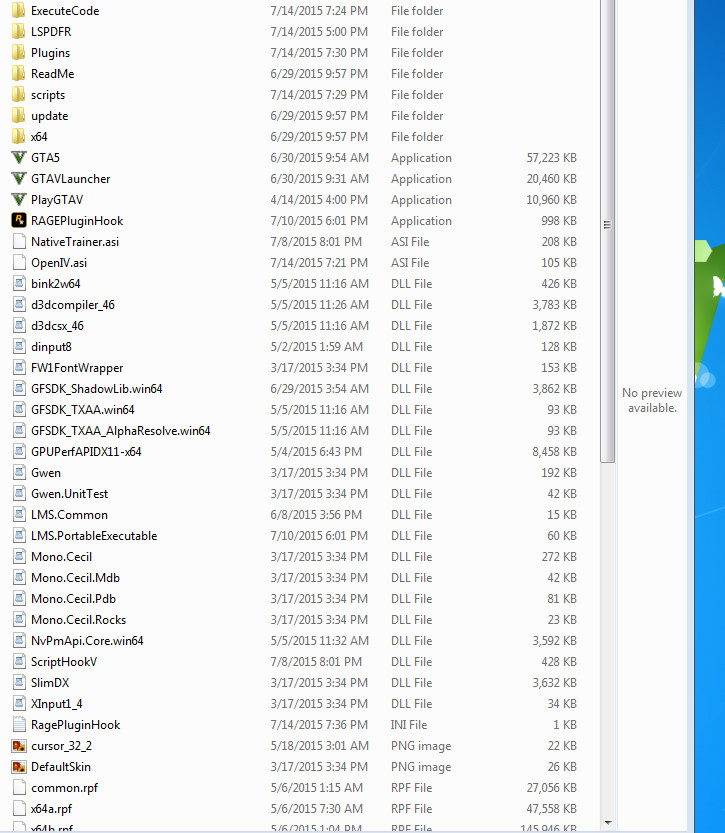Click the update folder icon

coord(19,115)
